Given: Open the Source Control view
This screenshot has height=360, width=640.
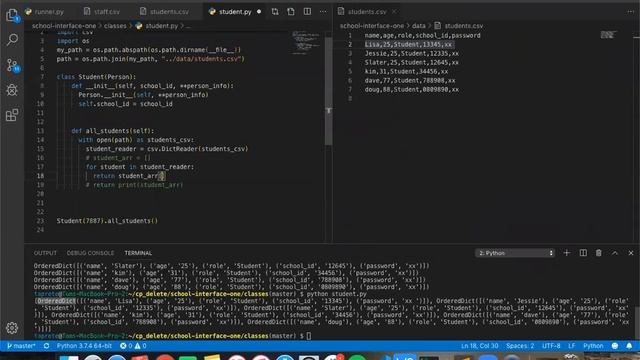Looking at the screenshot, I should 12,65.
